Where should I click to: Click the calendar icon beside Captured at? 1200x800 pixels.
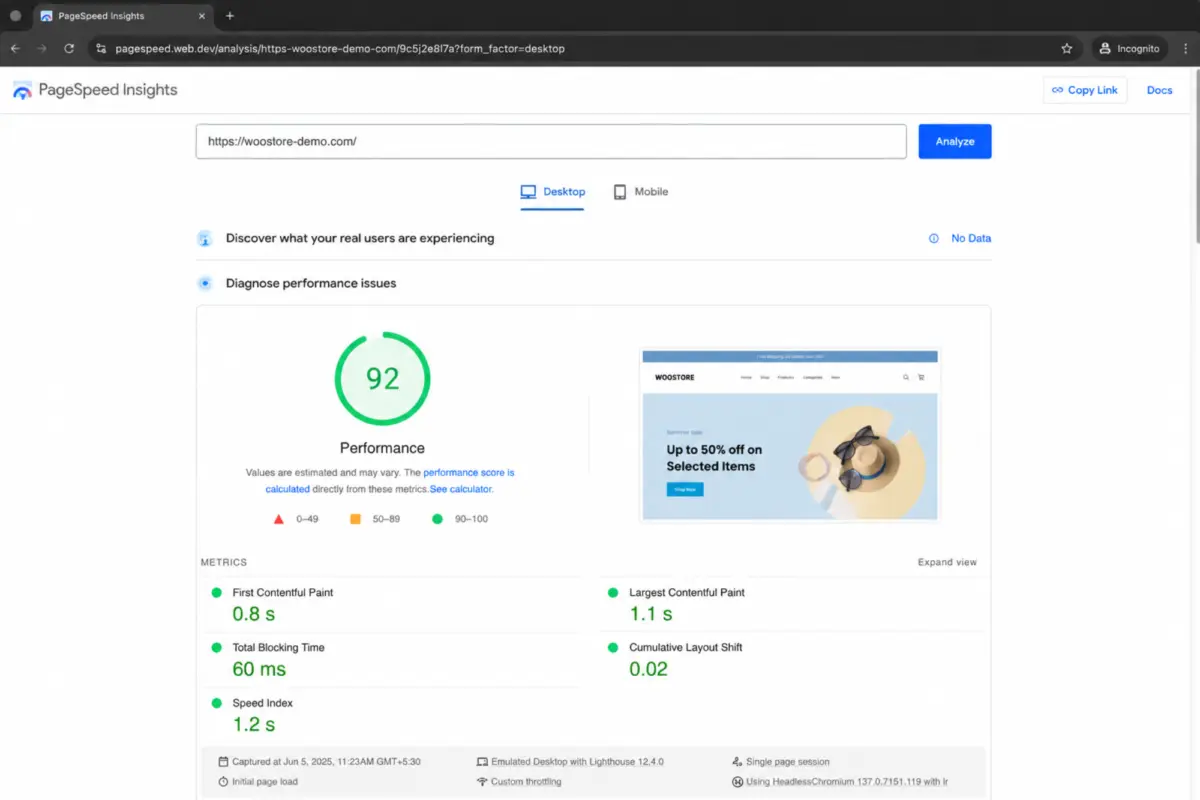223,762
